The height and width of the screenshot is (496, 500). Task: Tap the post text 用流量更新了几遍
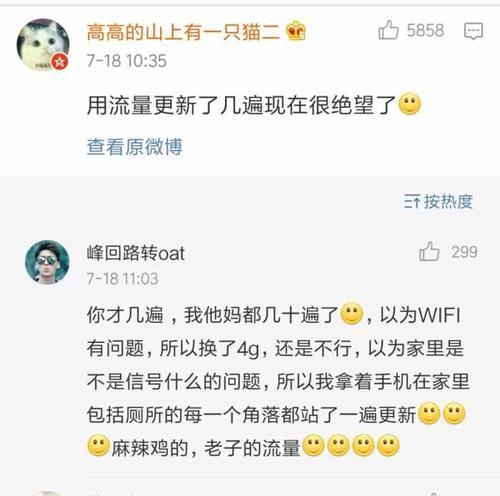[x=175, y=105]
